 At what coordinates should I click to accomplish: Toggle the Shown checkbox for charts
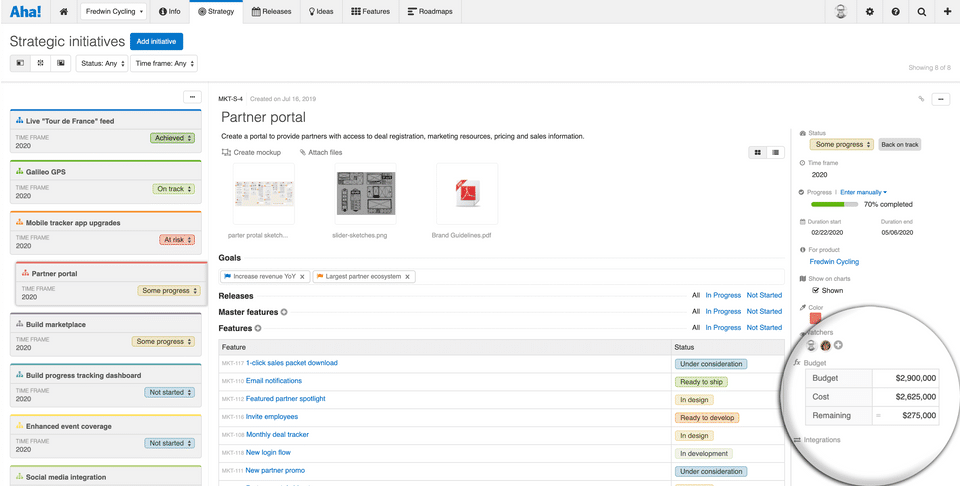pyautogui.click(x=816, y=291)
